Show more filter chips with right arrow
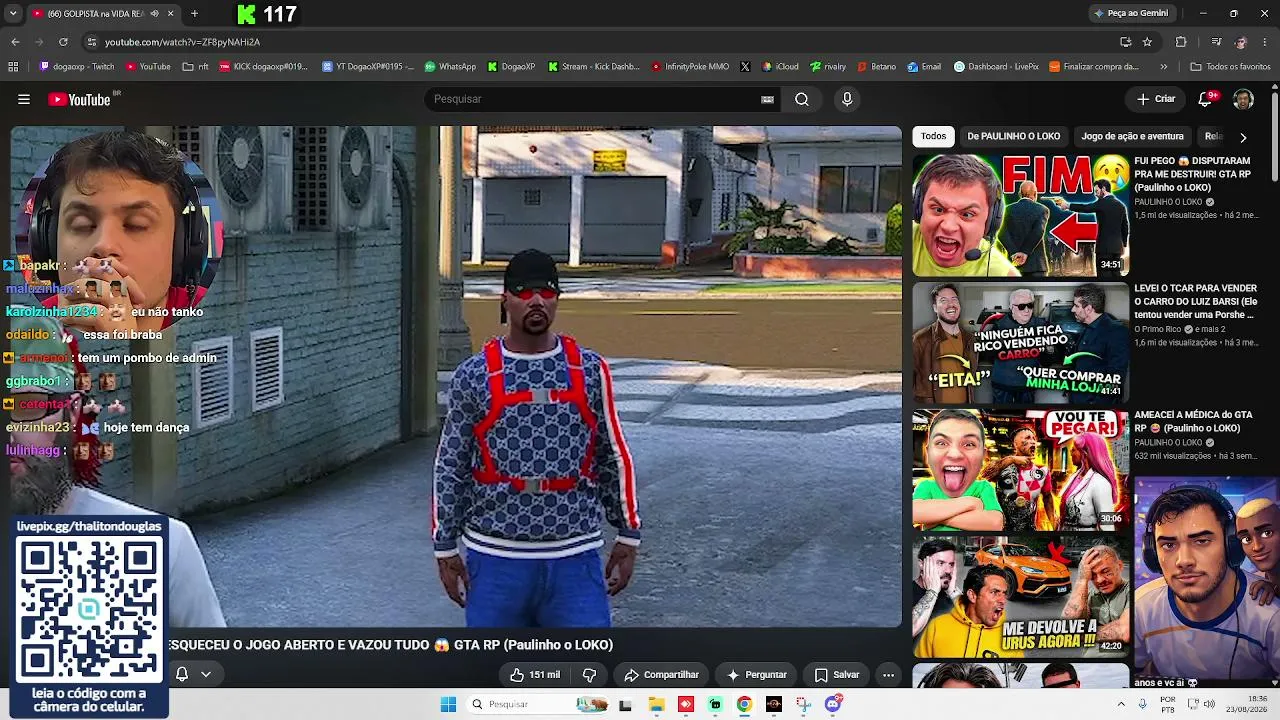This screenshot has height=720, width=1280. (1243, 137)
